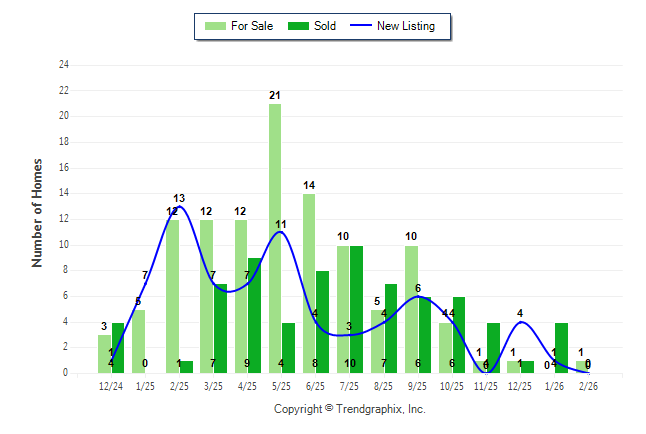Select the tallest For Sale bar at 5/25
The height and width of the screenshot is (434, 646).
point(274,238)
